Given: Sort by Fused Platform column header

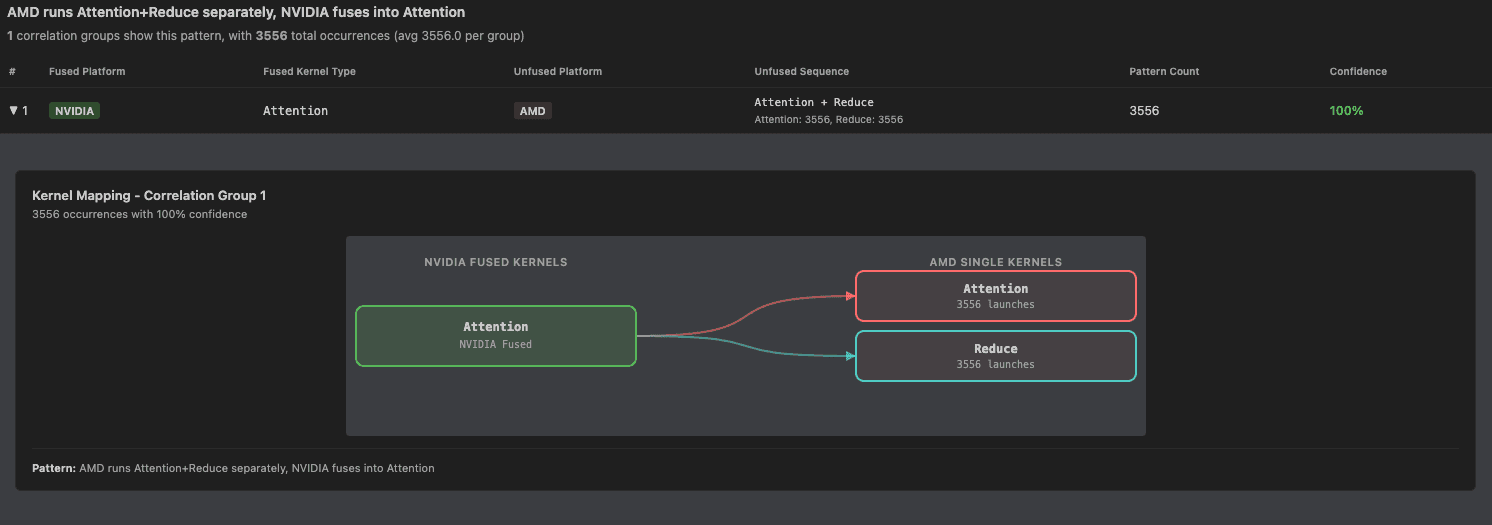Looking at the screenshot, I should (x=87, y=72).
